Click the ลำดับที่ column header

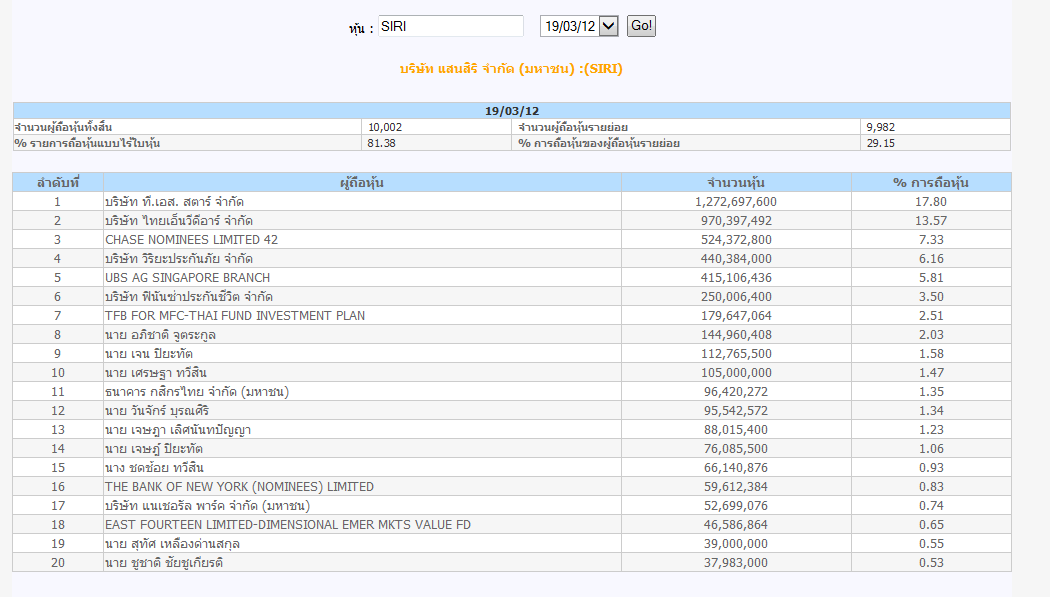coord(58,183)
